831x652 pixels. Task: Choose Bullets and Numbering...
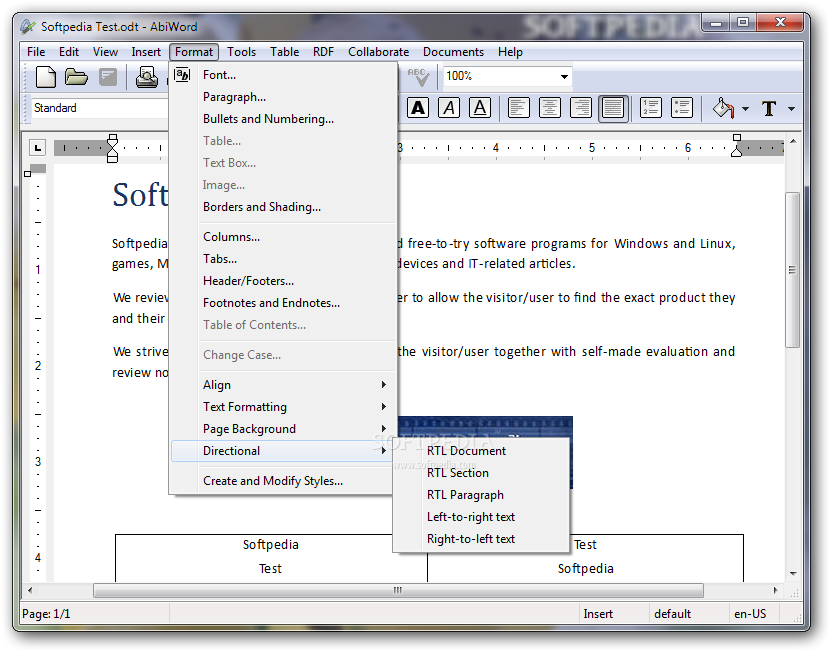coord(284,119)
